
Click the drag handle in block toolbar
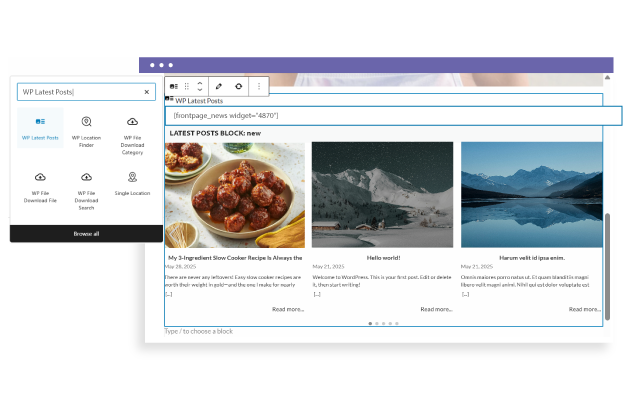tap(187, 87)
